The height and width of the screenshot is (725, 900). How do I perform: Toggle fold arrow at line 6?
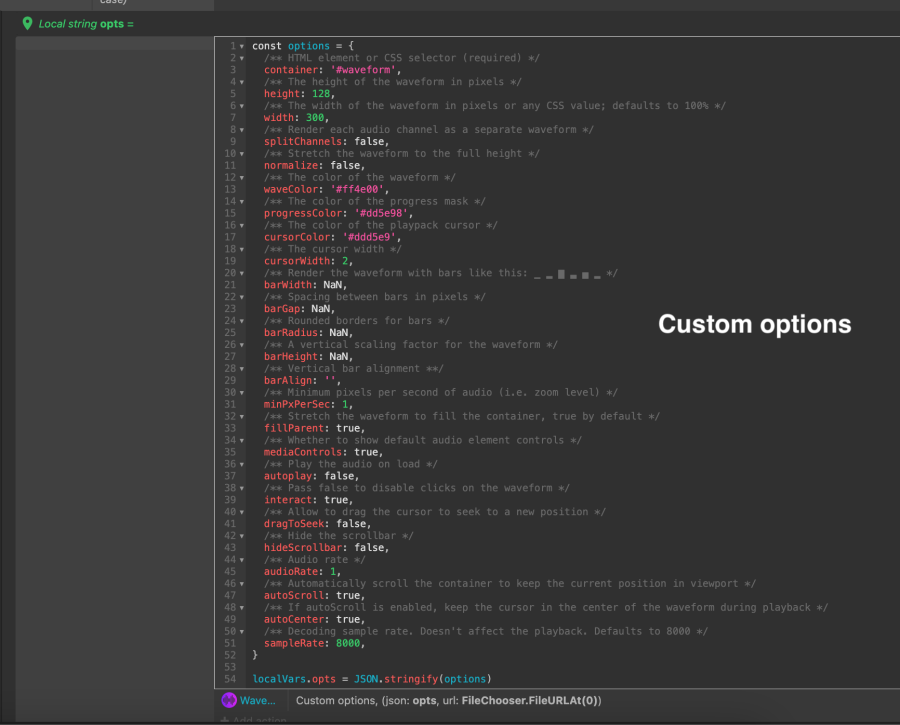click(242, 106)
